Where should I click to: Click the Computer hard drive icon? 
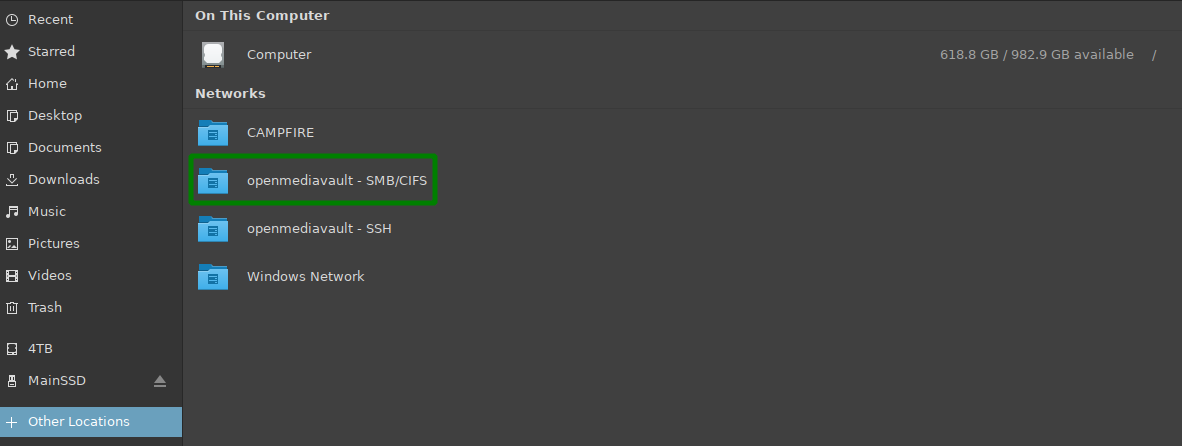tap(213, 55)
